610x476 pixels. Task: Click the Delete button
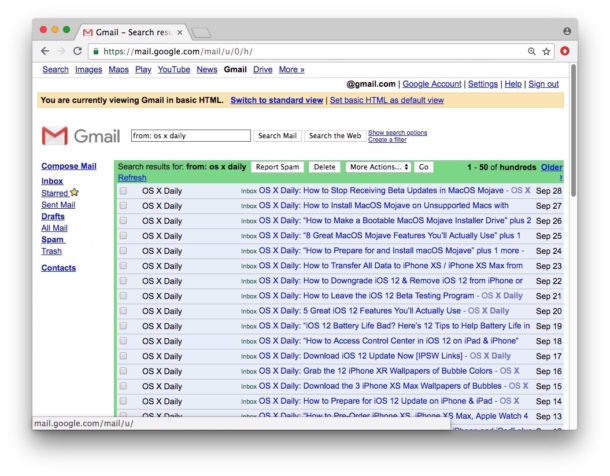[324, 167]
